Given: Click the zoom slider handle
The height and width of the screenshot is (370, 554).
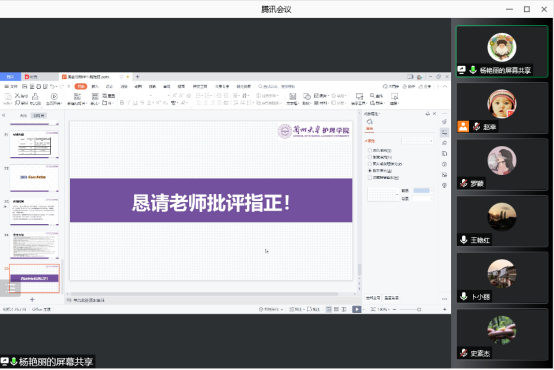Looking at the screenshot, I should point(419,309).
